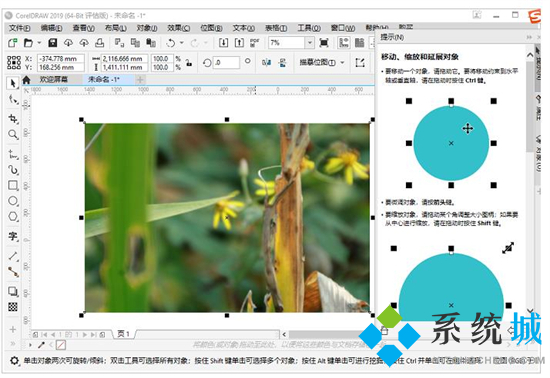
Task: Select the Text tool (字)
Action: pyautogui.click(x=13, y=236)
